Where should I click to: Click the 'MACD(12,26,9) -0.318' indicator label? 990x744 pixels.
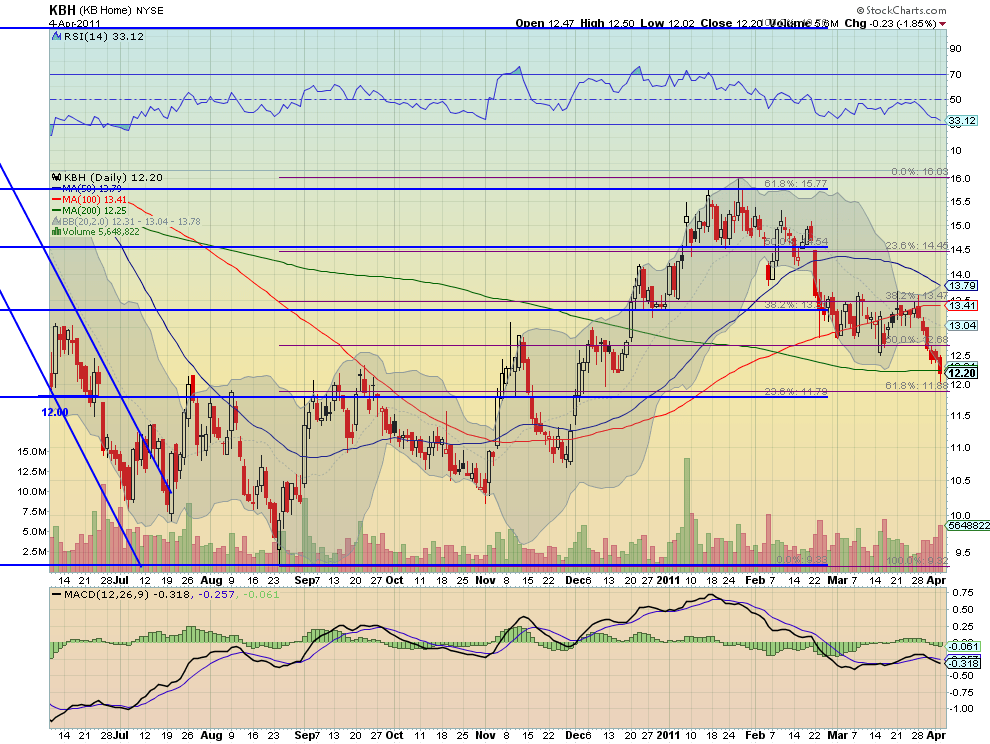point(126,594)
